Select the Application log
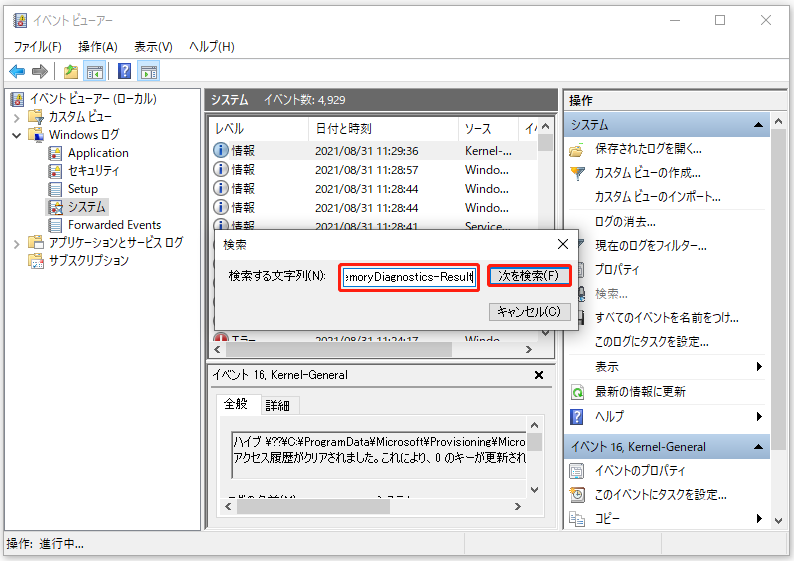 click(98, 153)
